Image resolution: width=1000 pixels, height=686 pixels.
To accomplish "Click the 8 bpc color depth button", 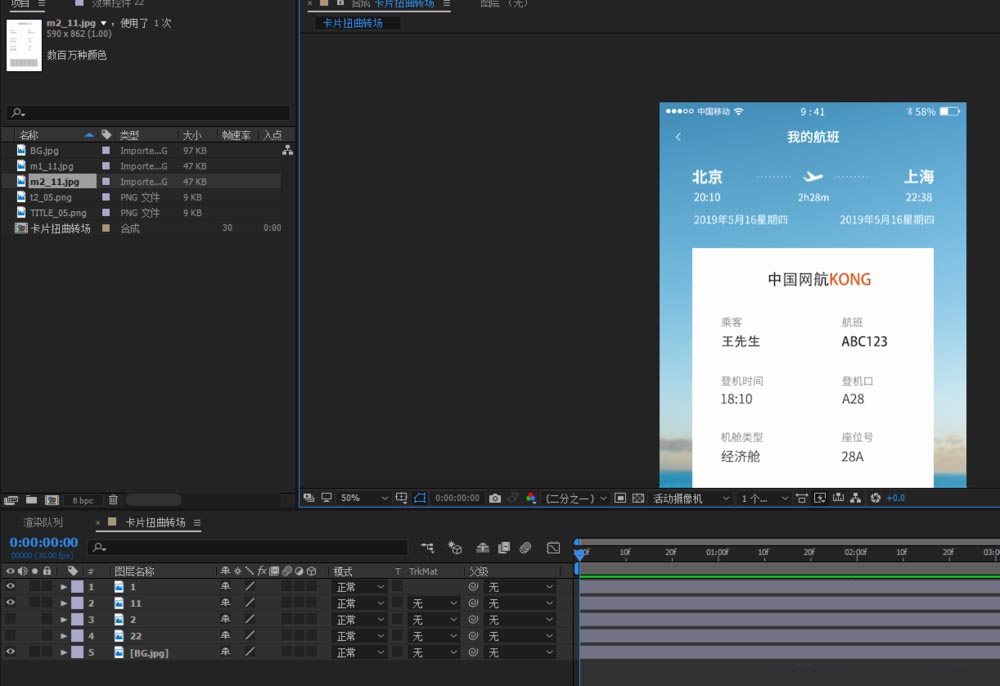I will [82, 500].
